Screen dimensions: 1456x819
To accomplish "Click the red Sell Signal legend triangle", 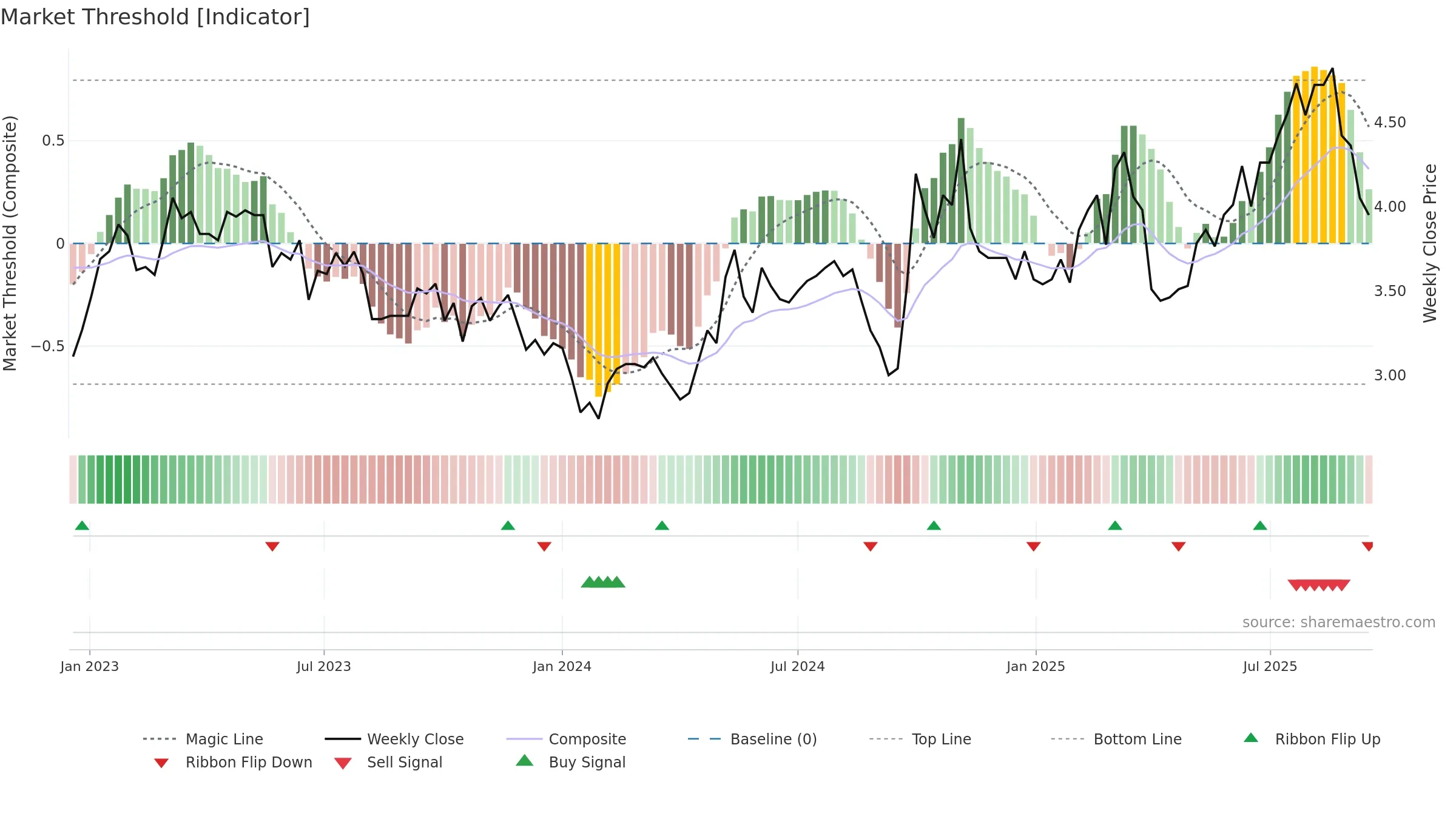I will (343, 763).
